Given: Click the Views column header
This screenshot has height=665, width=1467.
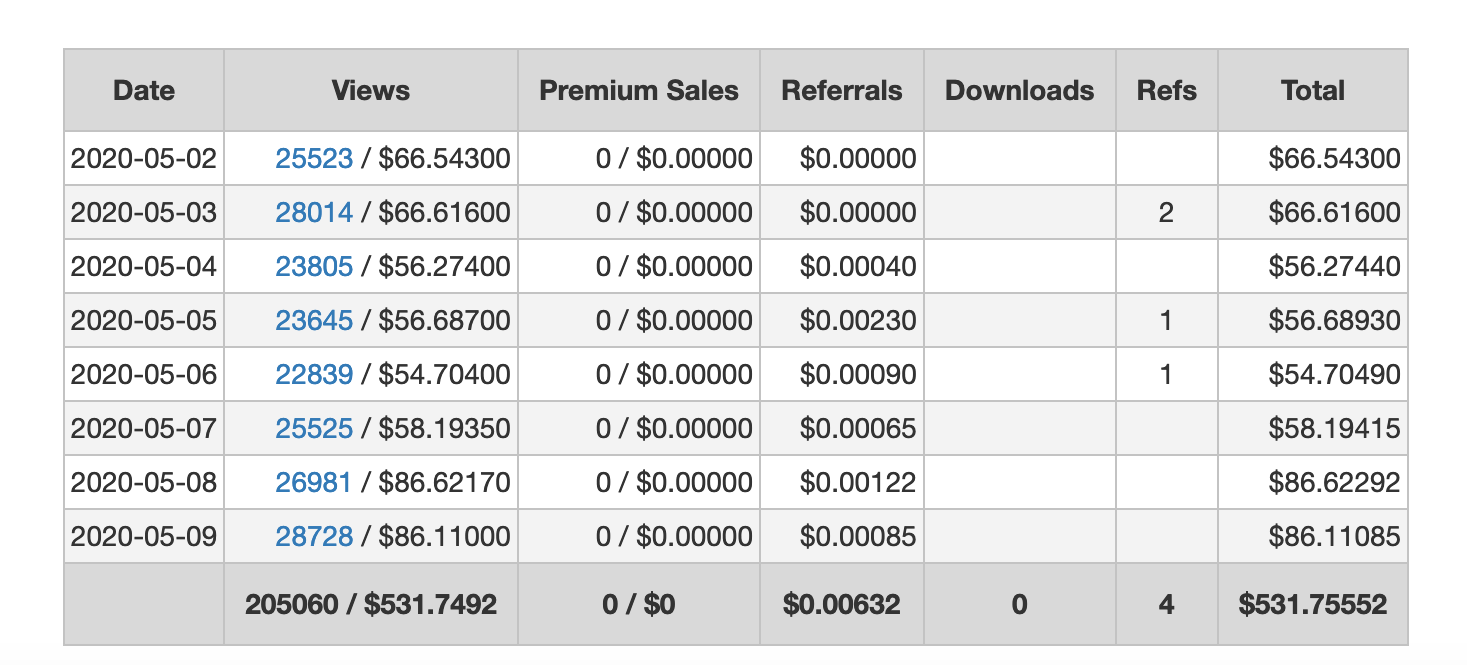Looking at the screenshot, I should 371,91.
